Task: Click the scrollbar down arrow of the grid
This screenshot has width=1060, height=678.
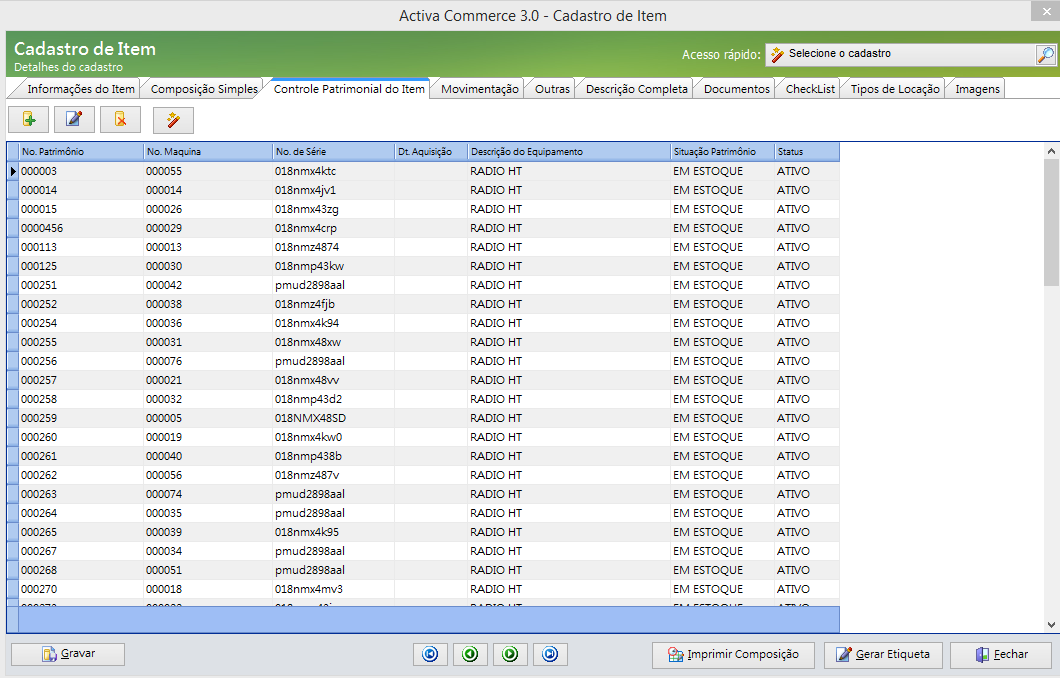Action: (x=1051, y=624)
